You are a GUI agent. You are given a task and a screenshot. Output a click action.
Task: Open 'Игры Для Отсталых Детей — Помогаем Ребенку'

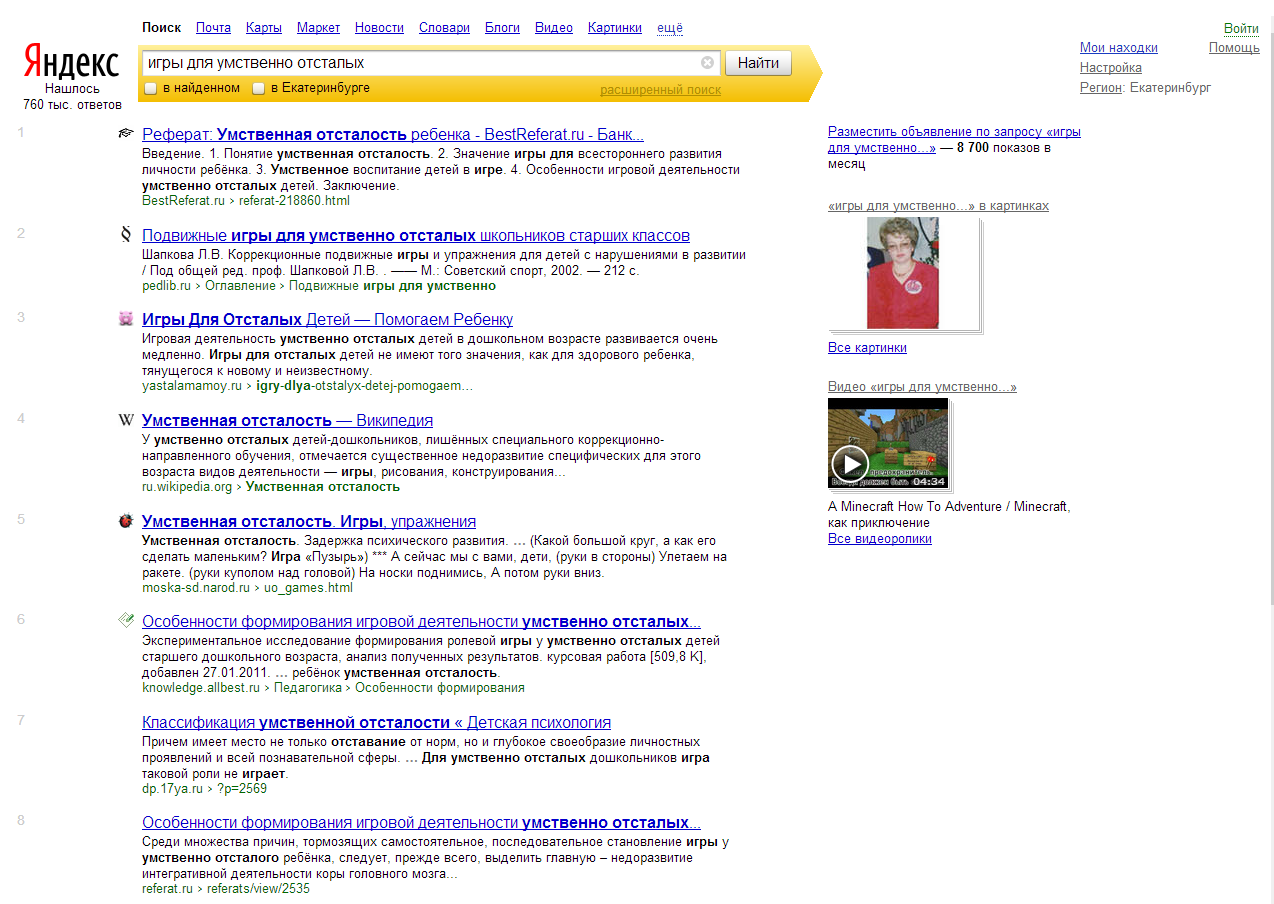point(327,320)
